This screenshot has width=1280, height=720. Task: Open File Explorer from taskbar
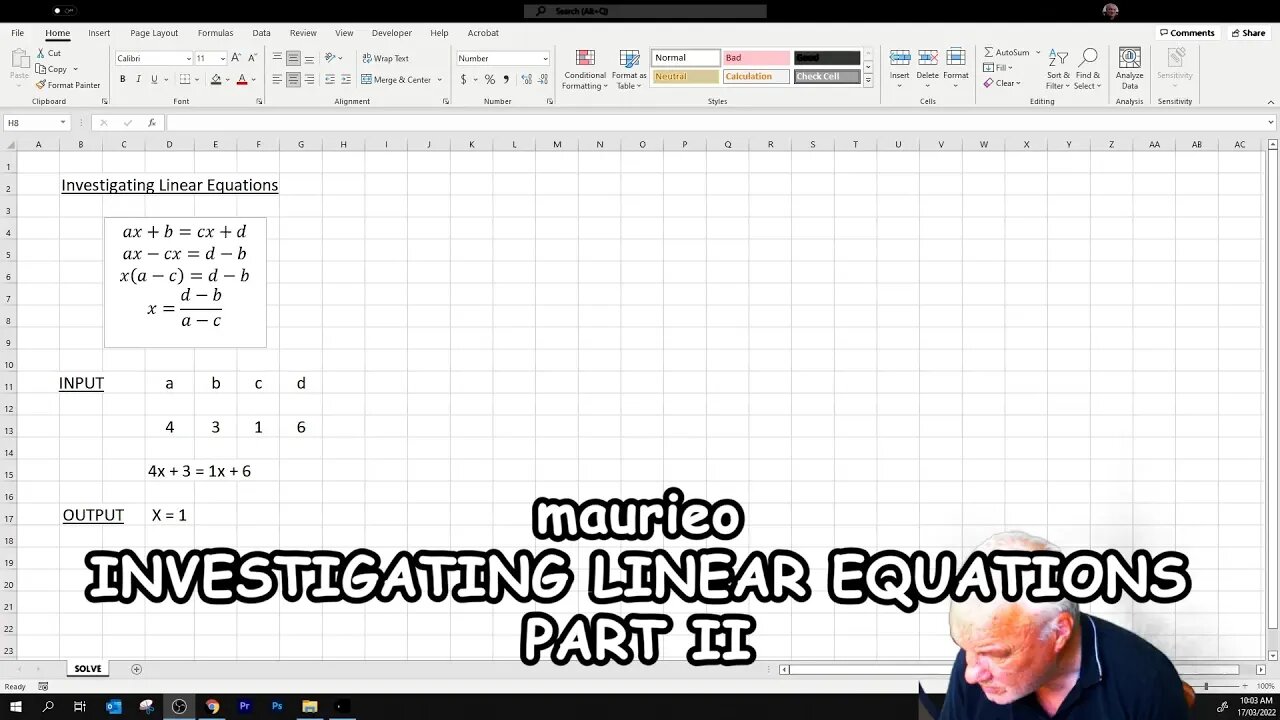309,706
